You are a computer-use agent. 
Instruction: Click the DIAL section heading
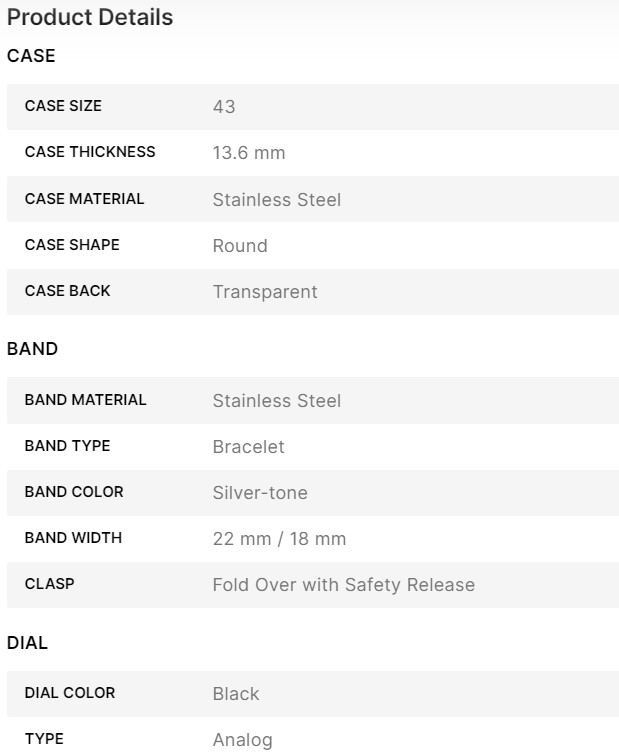coord(28,643)
